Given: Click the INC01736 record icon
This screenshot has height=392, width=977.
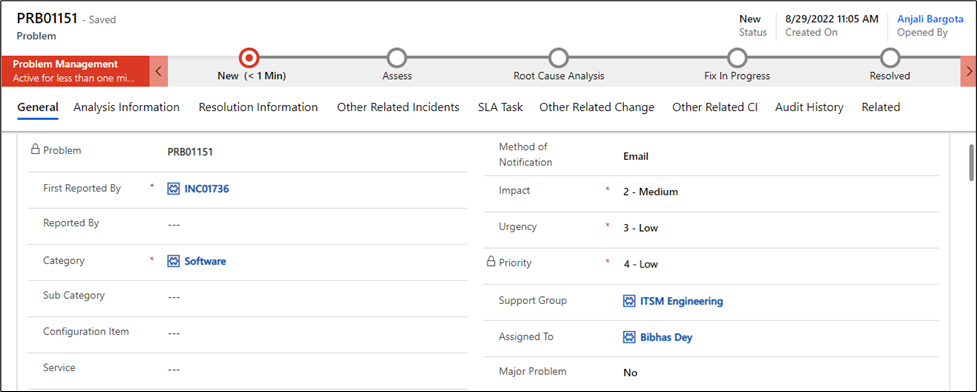Looking at the screenshot, I should (x=173, y=189).
